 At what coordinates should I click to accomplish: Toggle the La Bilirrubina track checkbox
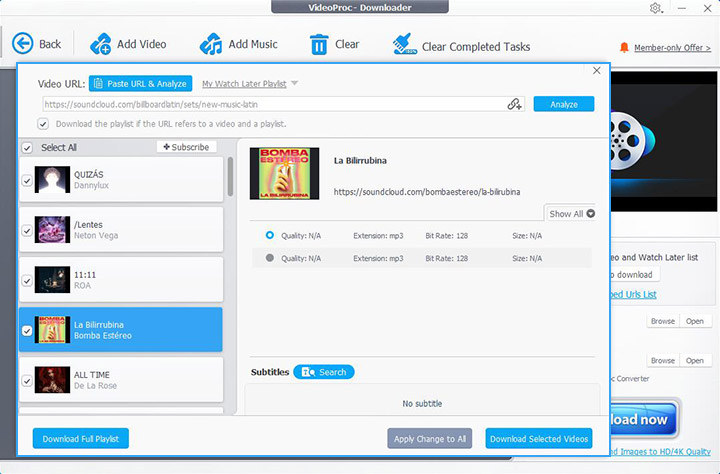(27, 331)
